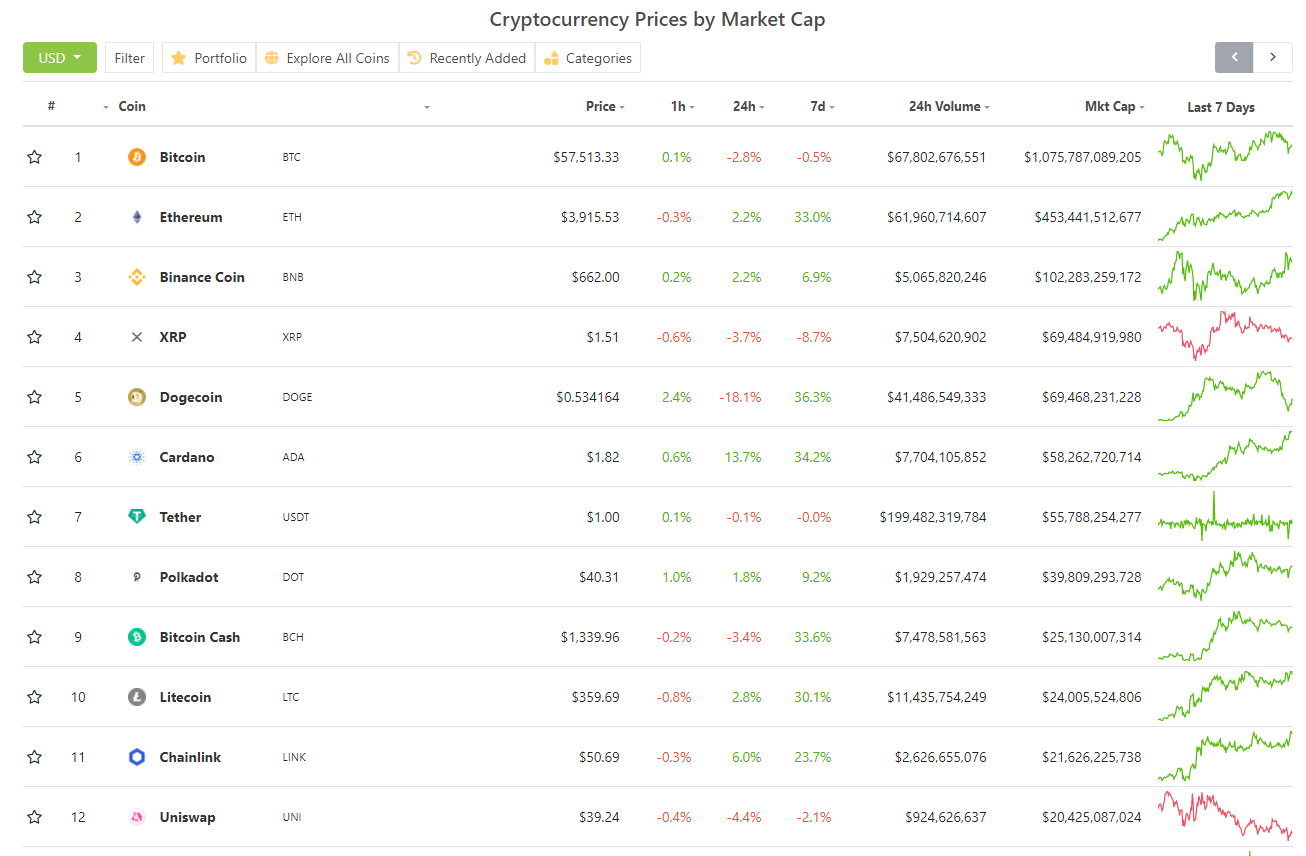Click the Polkadot logo icon
The height and width of the screenshot is (856, 1306).
137,577
